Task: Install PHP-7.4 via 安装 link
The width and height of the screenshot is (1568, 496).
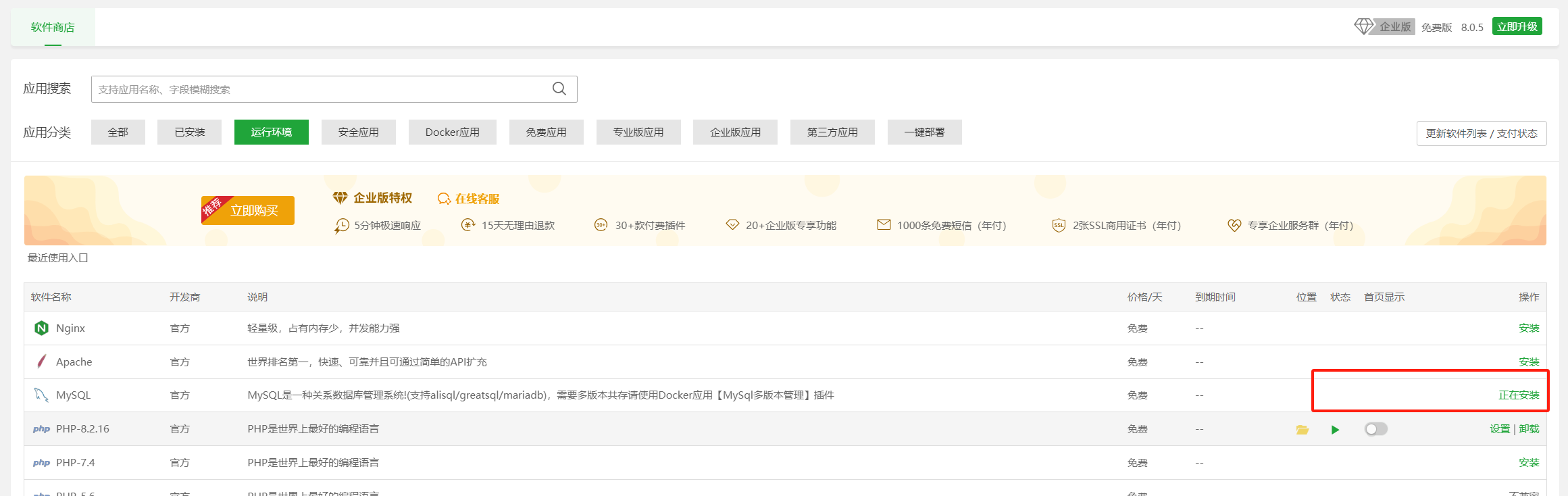Action: pos(1529,462)
